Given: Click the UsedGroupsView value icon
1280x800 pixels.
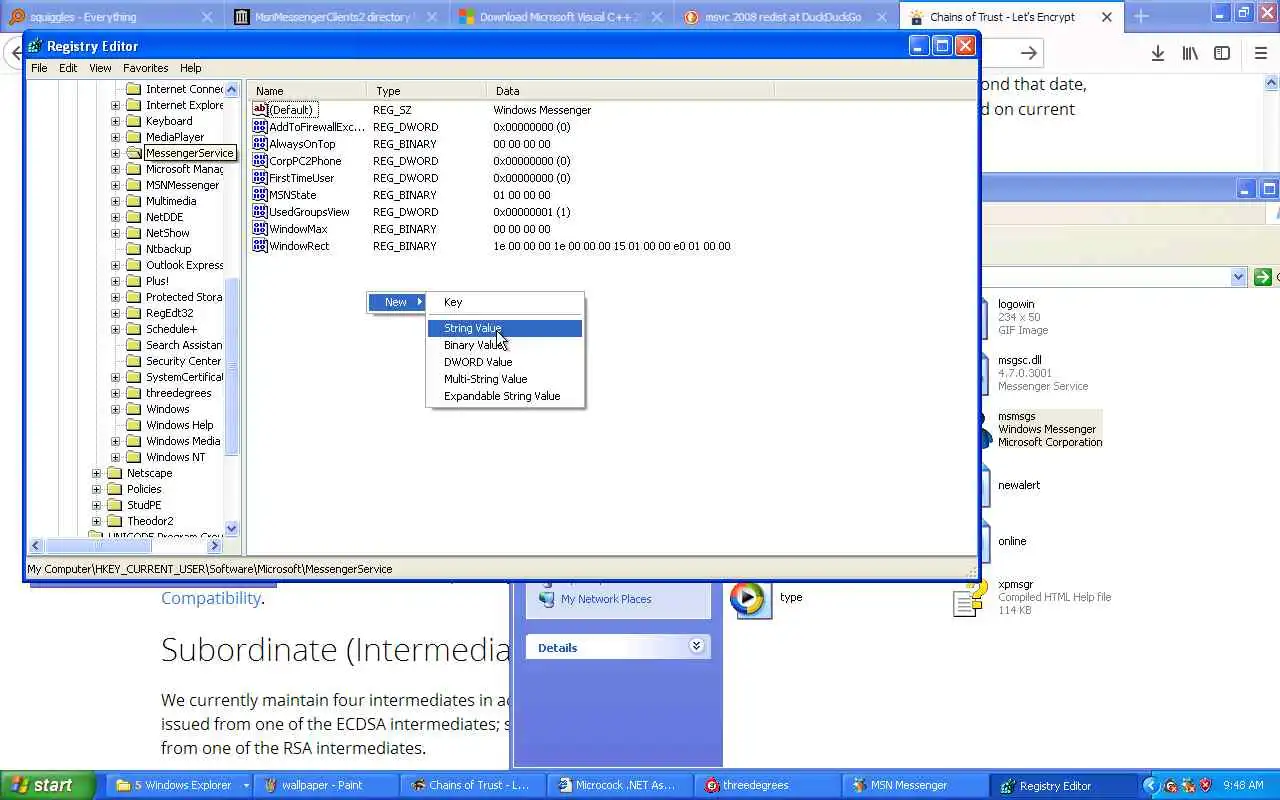Looking at the screenshot, I should pos(260,212).
